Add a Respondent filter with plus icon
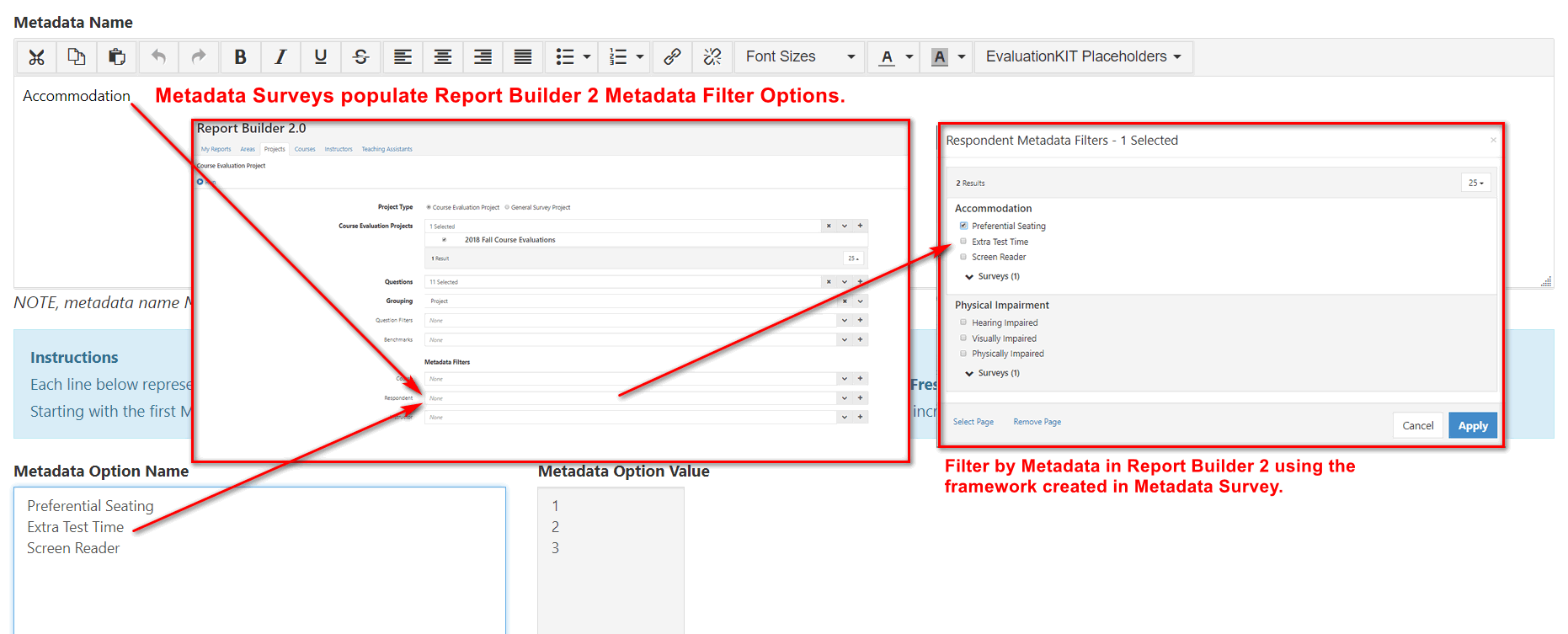The height and width of the screenshot is (634, 1568). click(860, 397)
